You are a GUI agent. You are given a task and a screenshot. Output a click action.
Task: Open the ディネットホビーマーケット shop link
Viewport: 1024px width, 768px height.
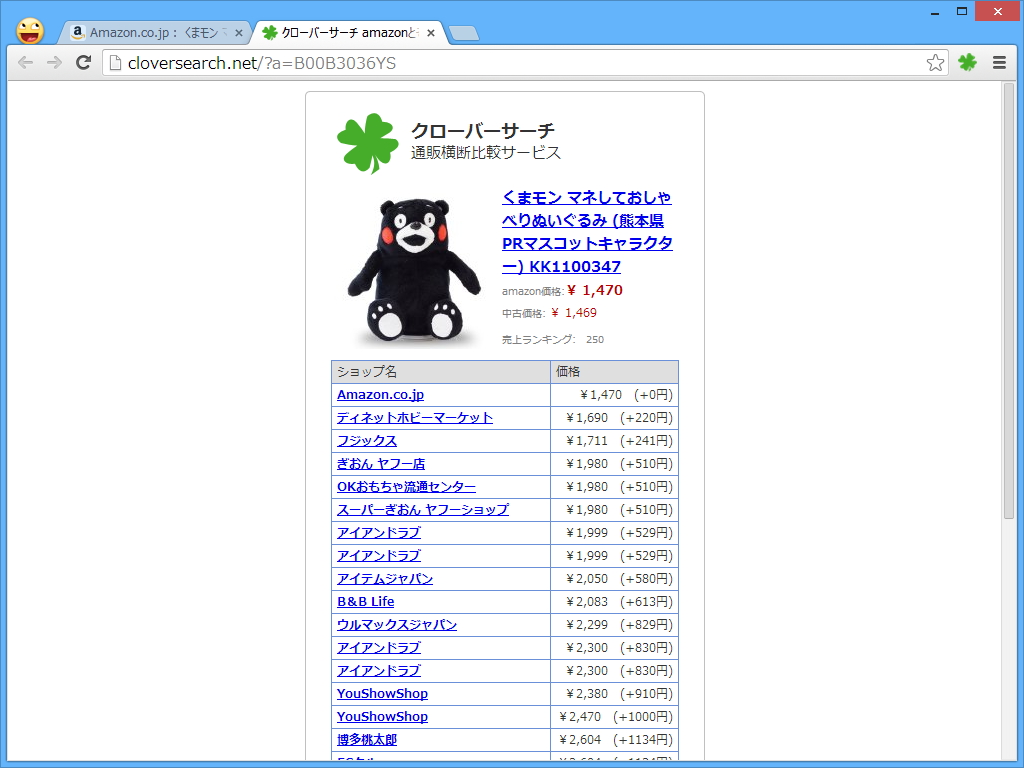pyautogui.click(x=415, y=417)
